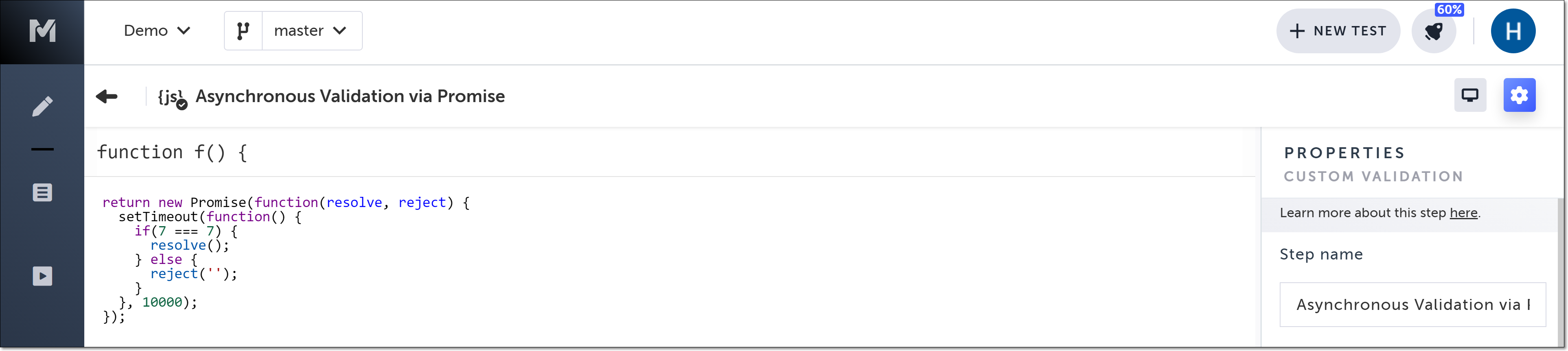This screenshot has width=1568, height=351.
Task: Toggle the blue gear properties panel button
Action: coord(1519,95)
